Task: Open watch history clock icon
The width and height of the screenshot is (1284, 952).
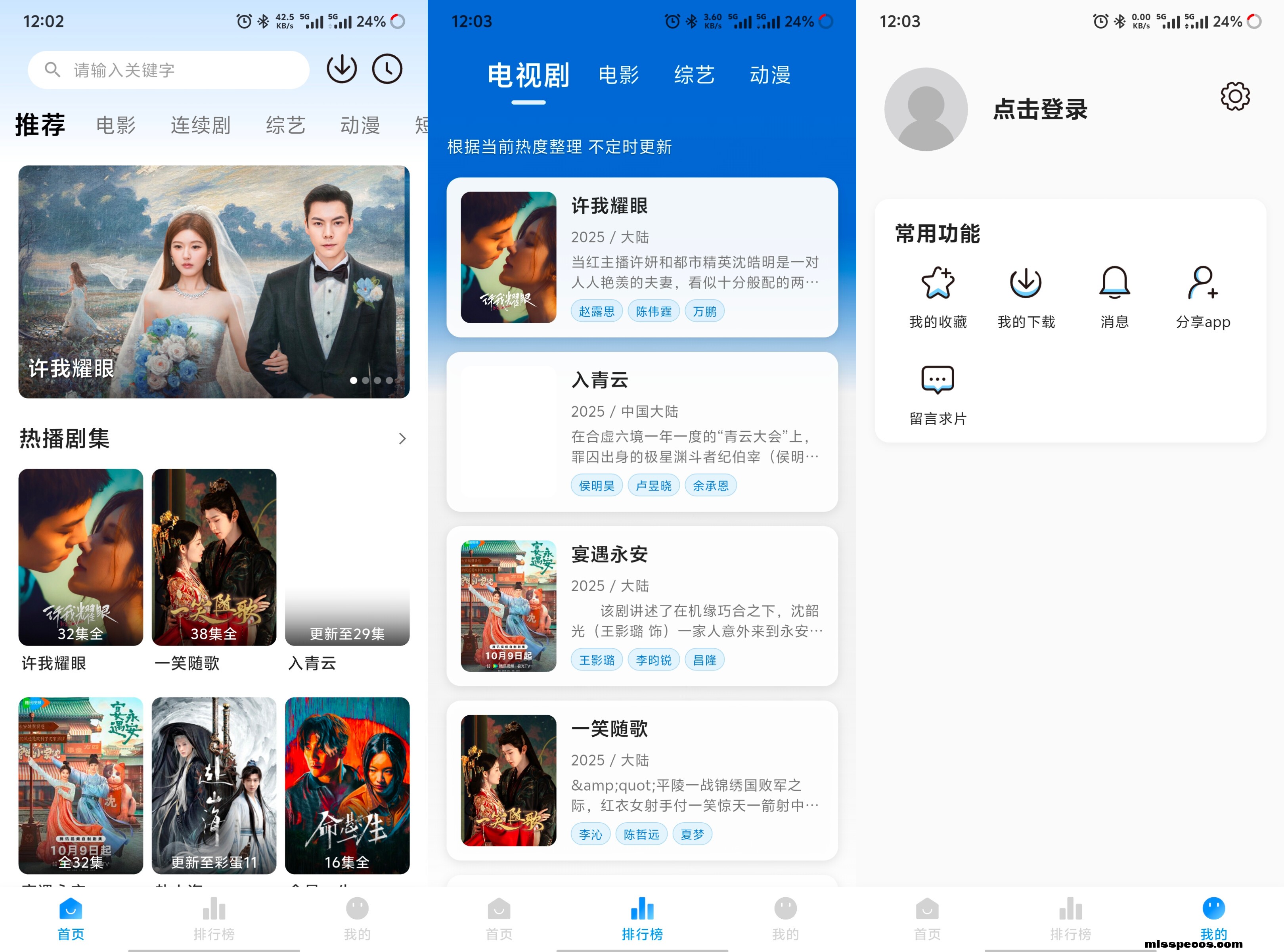Action: pyautogui.click(x=387, y=69)
